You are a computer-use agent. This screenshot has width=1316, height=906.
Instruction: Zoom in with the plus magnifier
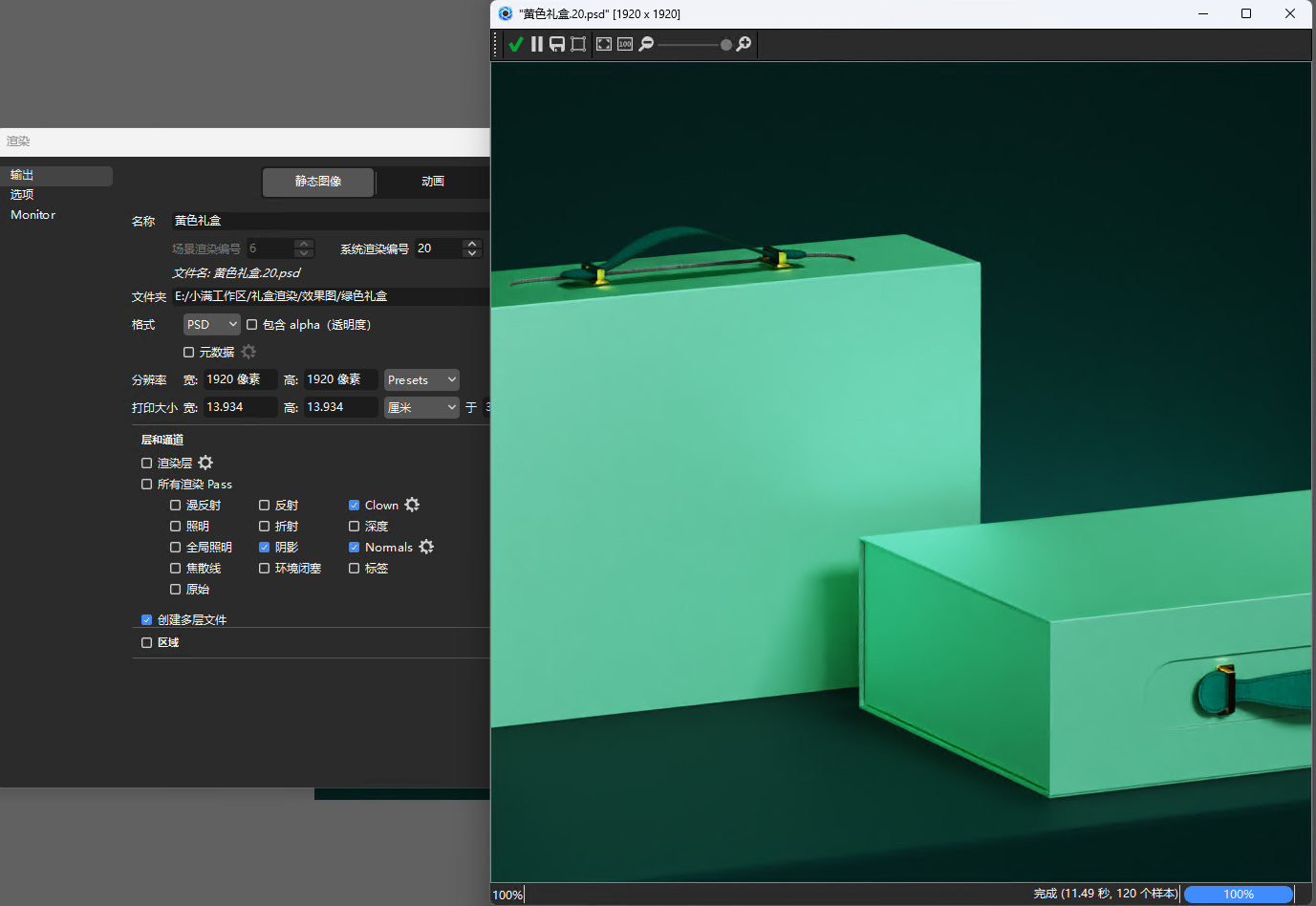tap(744, 44)
